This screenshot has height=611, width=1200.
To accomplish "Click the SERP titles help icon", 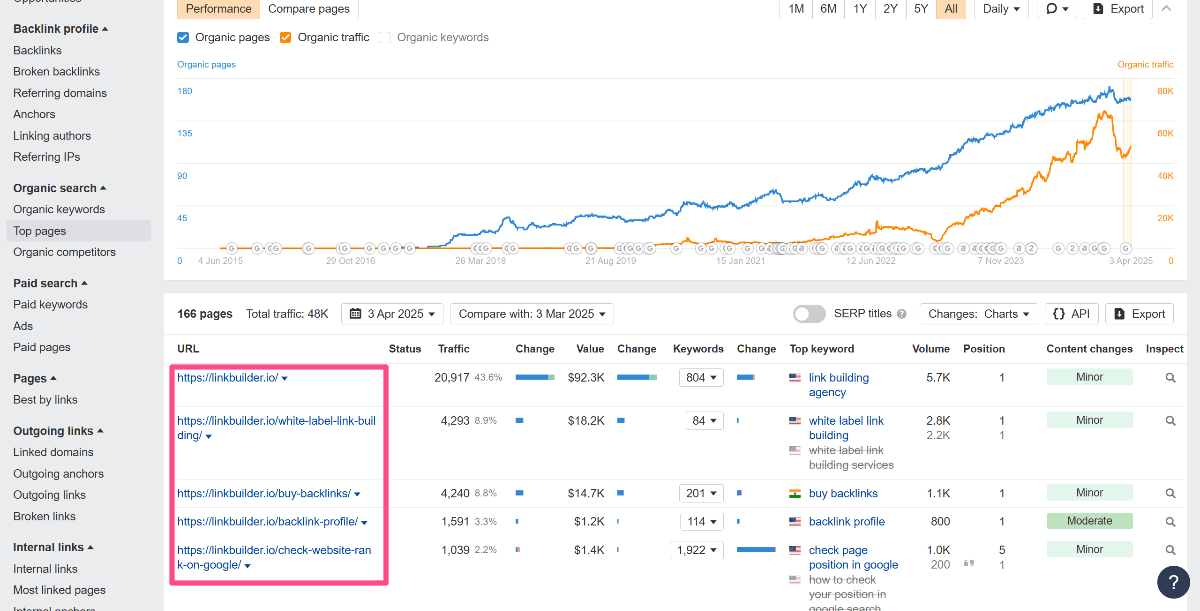I will (902, 314).
